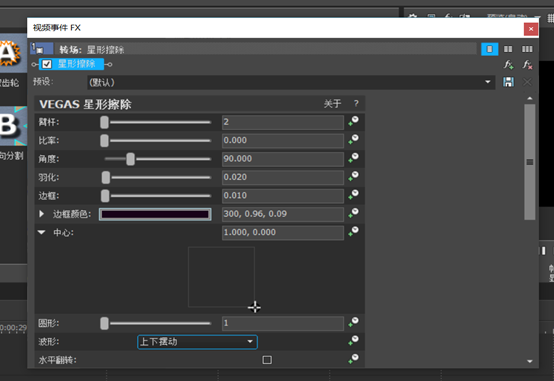Click the center position preview box

point(221,277)
